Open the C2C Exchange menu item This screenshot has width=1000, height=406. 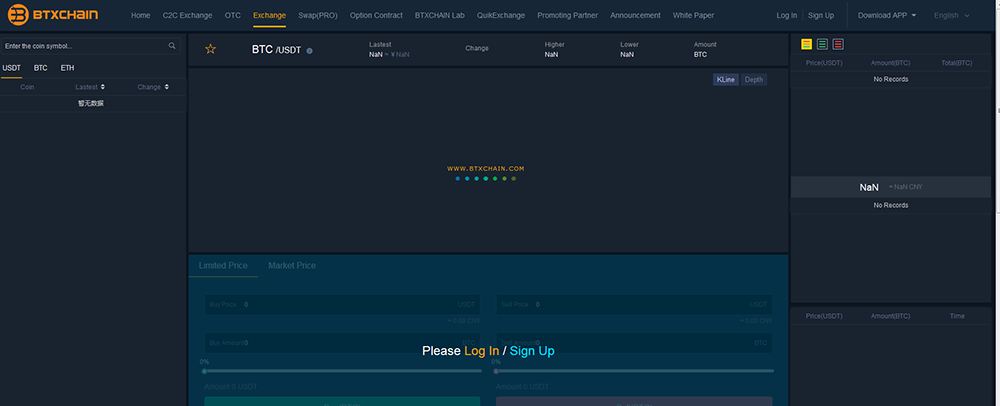click(188, 15)
